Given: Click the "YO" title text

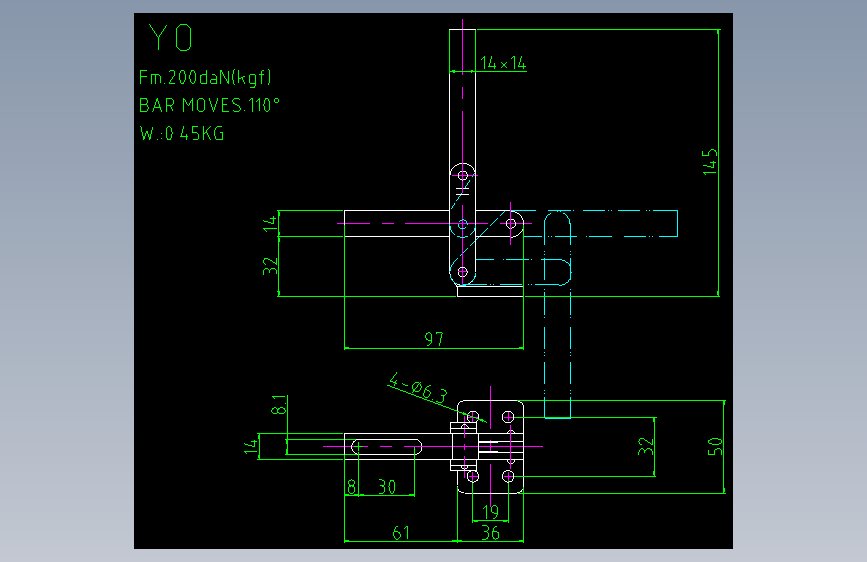Looking at the screenshot, I should (170, 38).
